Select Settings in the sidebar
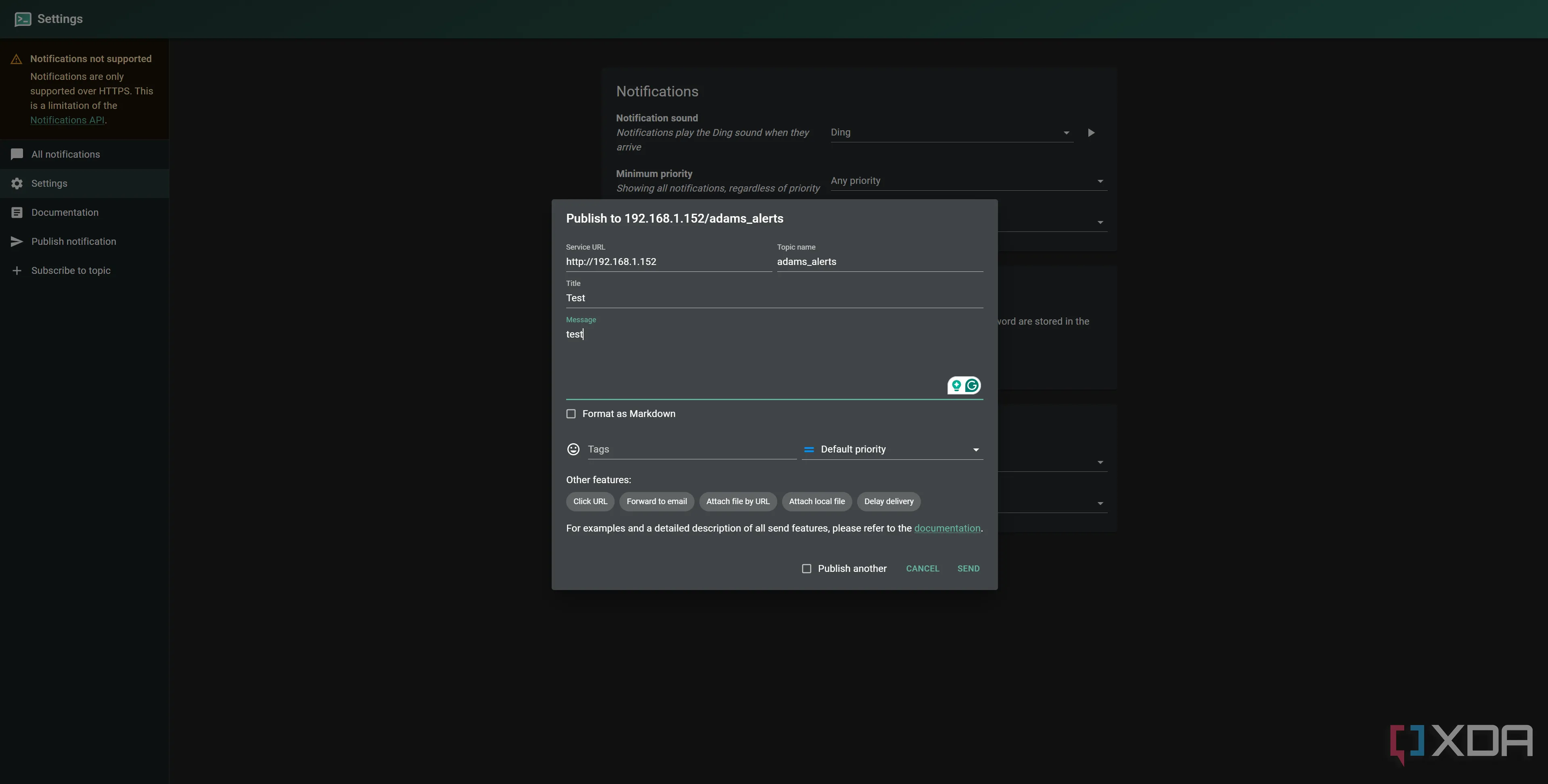 [84, 183]
